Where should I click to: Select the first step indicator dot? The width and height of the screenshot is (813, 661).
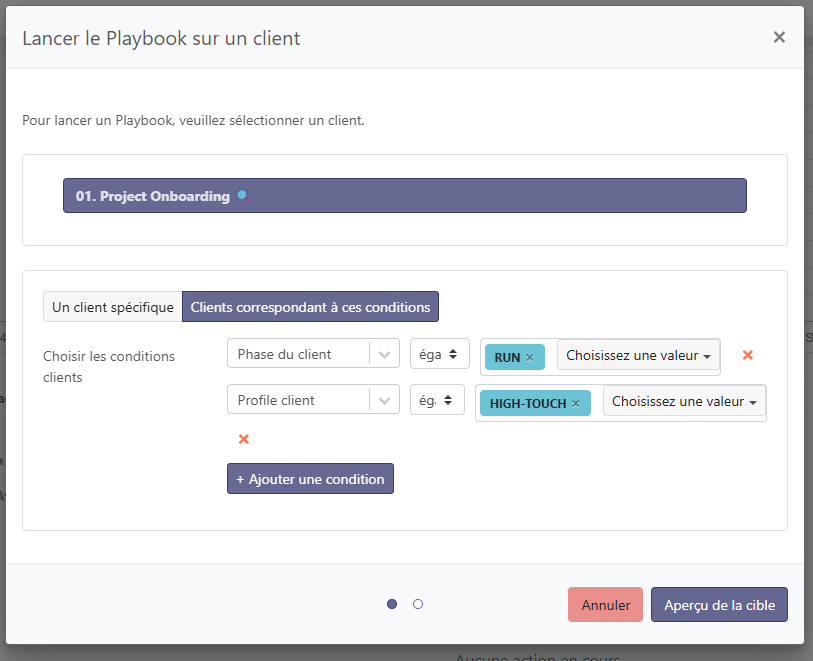pos(392,604)
